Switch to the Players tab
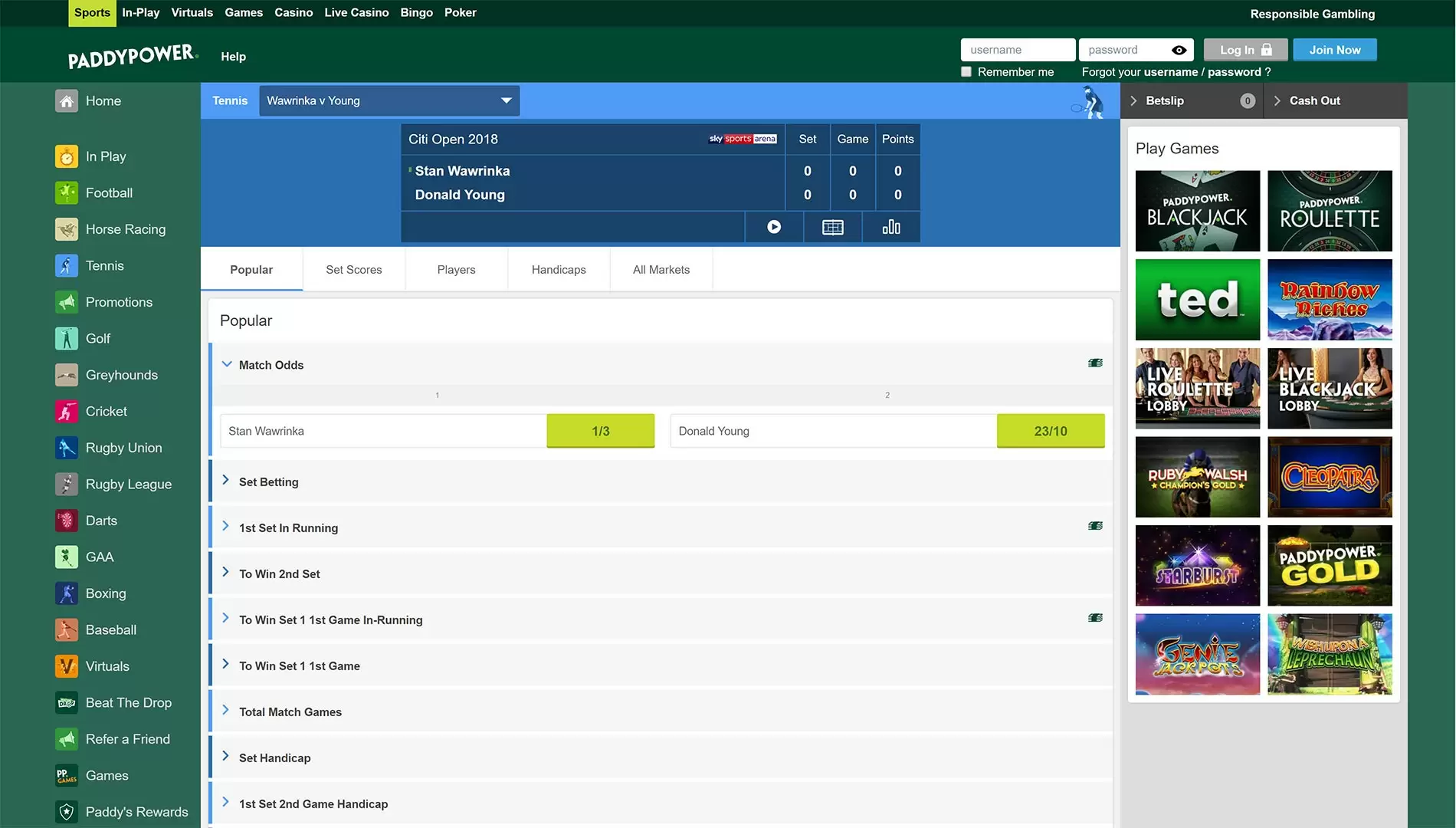The height and width of the screenshot is (828, 1456). pos(457,270)
